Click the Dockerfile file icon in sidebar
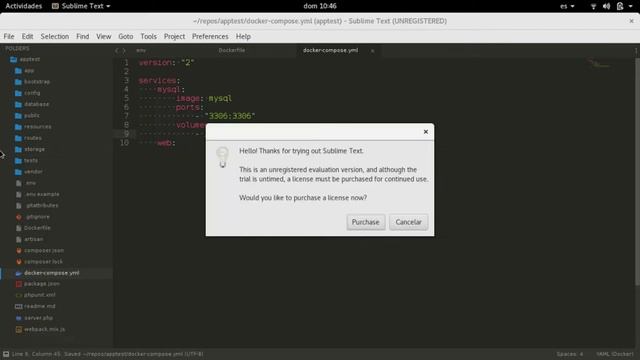640x360 pixels. coord(19,228)
